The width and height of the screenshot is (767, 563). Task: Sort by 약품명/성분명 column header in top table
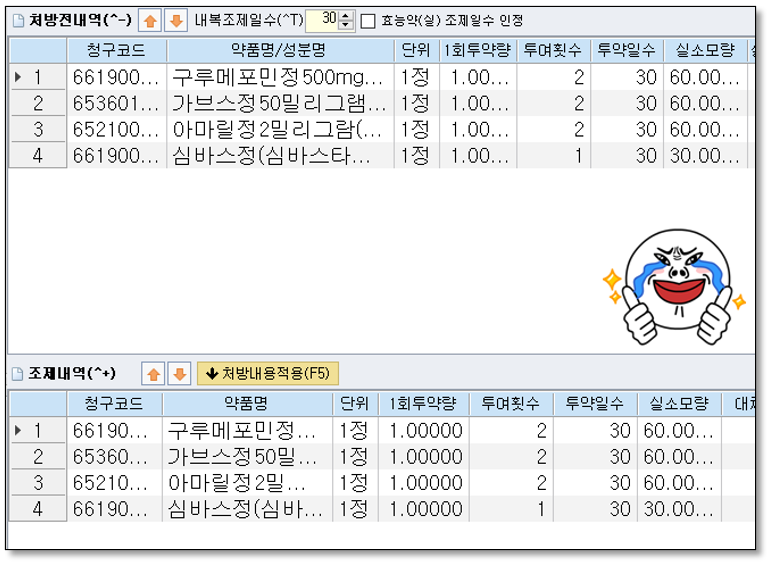[x=281, y=50]
